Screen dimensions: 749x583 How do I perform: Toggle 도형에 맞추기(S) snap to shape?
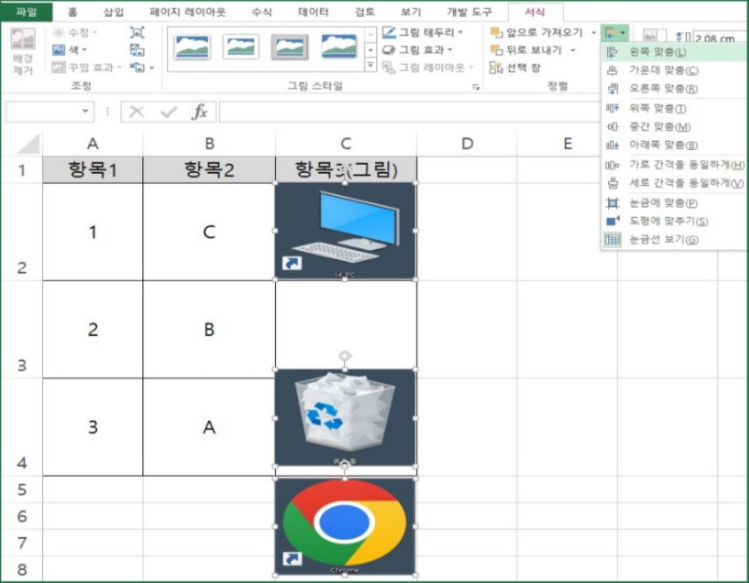[673, 221]
